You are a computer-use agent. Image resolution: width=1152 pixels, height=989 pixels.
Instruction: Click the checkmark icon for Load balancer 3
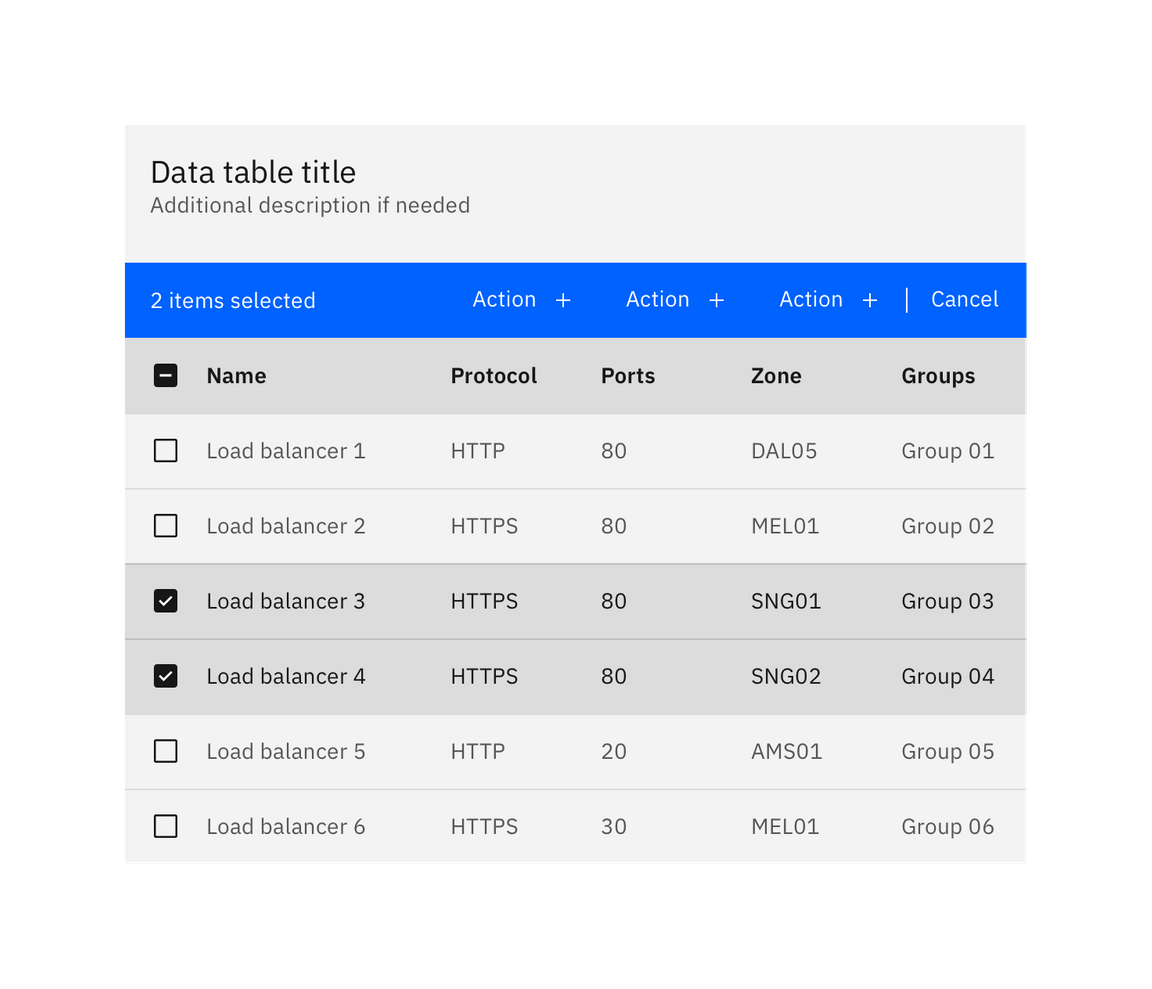[x=165, y=601]
